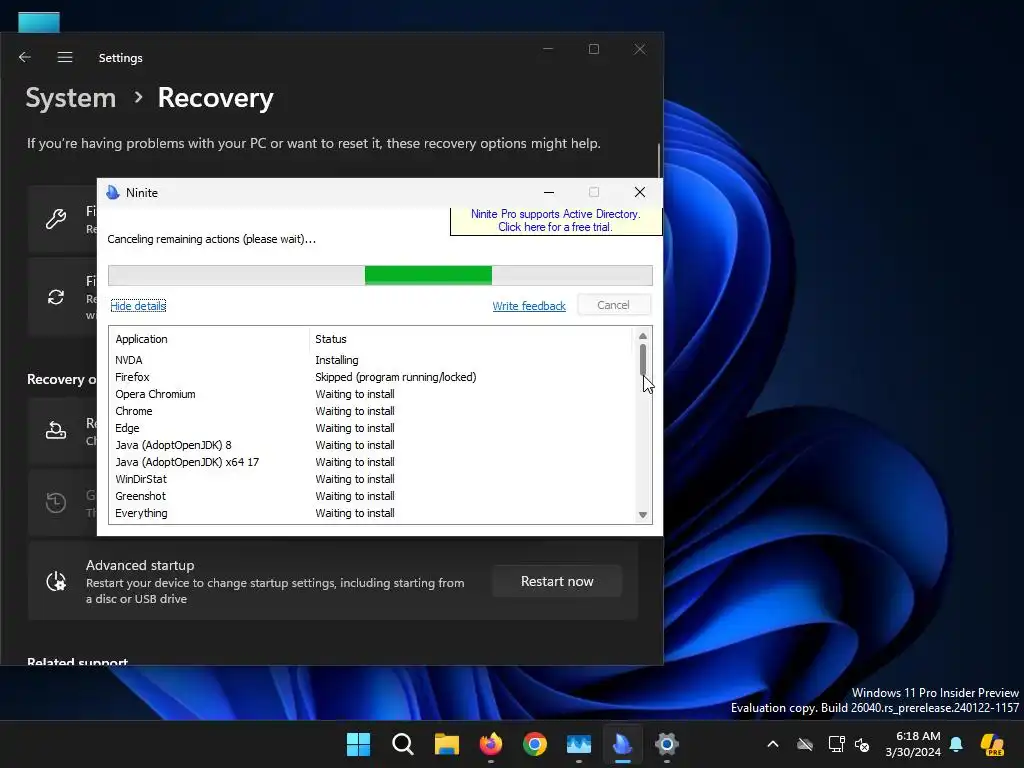Open notifications bell icon

(956, 744)
